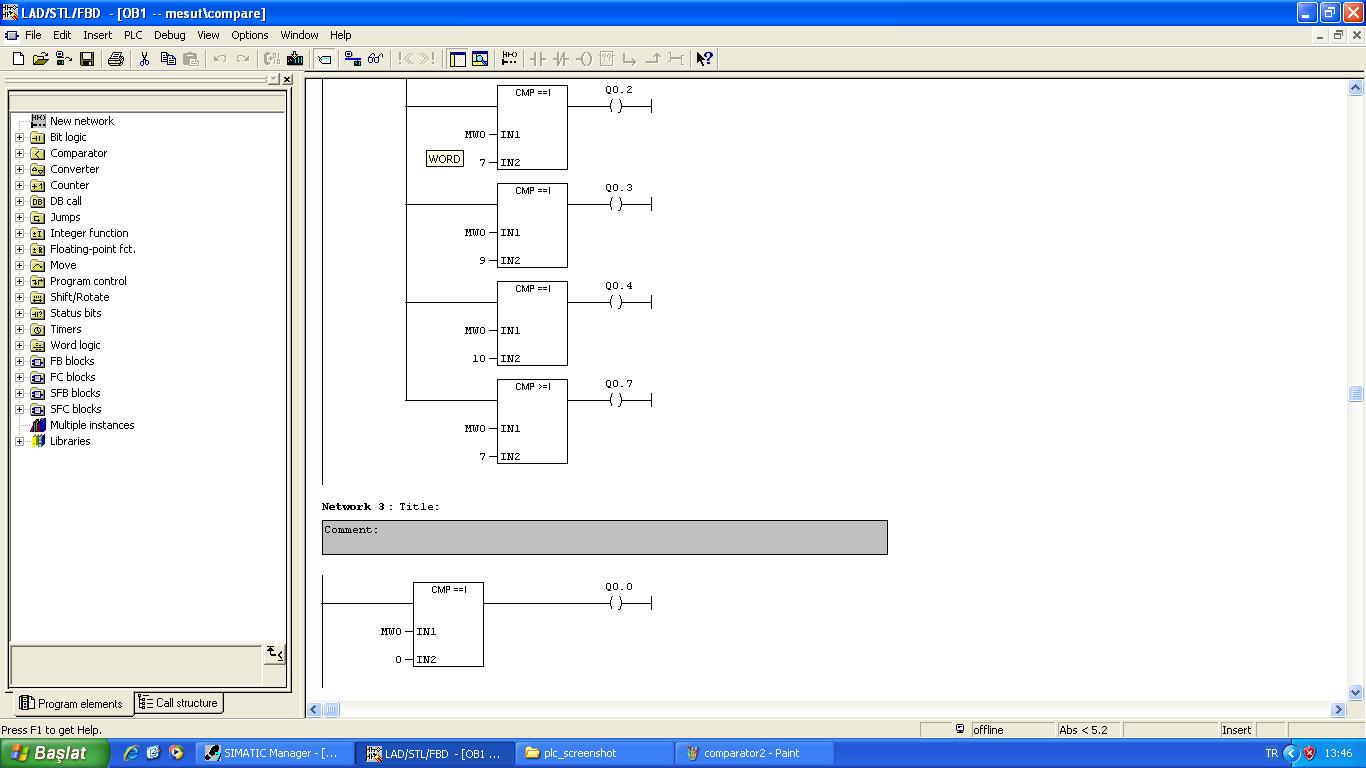Click the Cut scissors icon
The height and width of the screenshot is (768, 1366).
coord(144,59)
